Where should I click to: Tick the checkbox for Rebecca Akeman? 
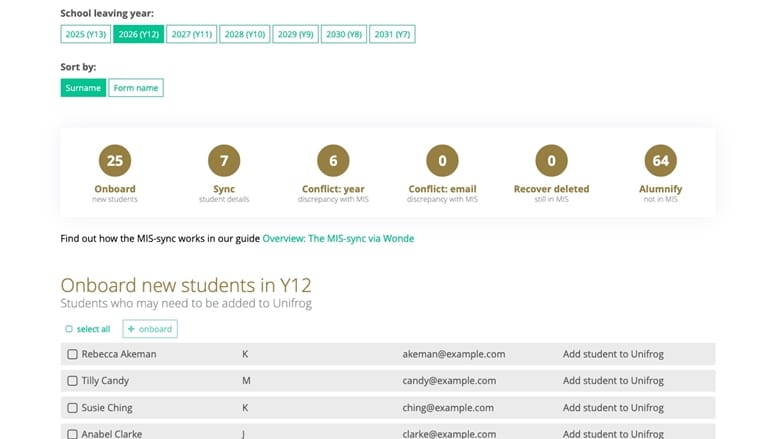point(72,354)
